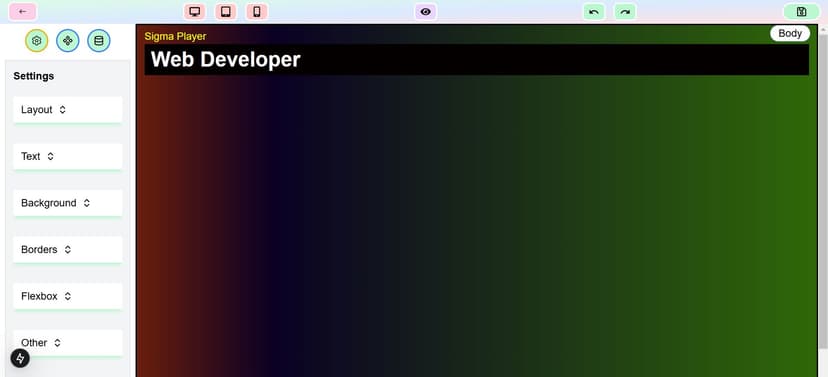Go back using the arrow button
The height and width of the screenshot is (377, 828).
(23, 12)
